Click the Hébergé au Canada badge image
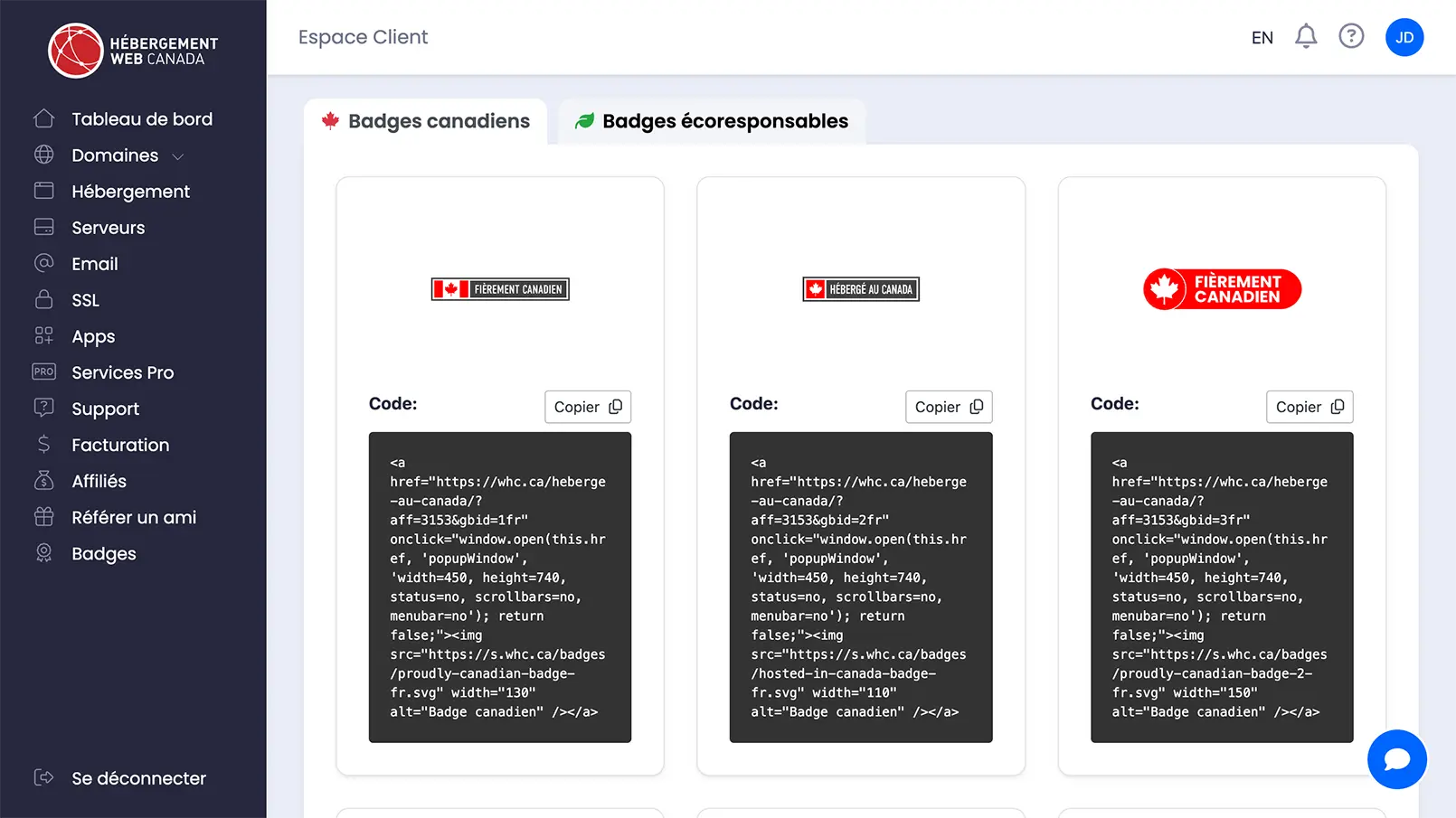The image size is (1456, 818). [x=861, y=289]
